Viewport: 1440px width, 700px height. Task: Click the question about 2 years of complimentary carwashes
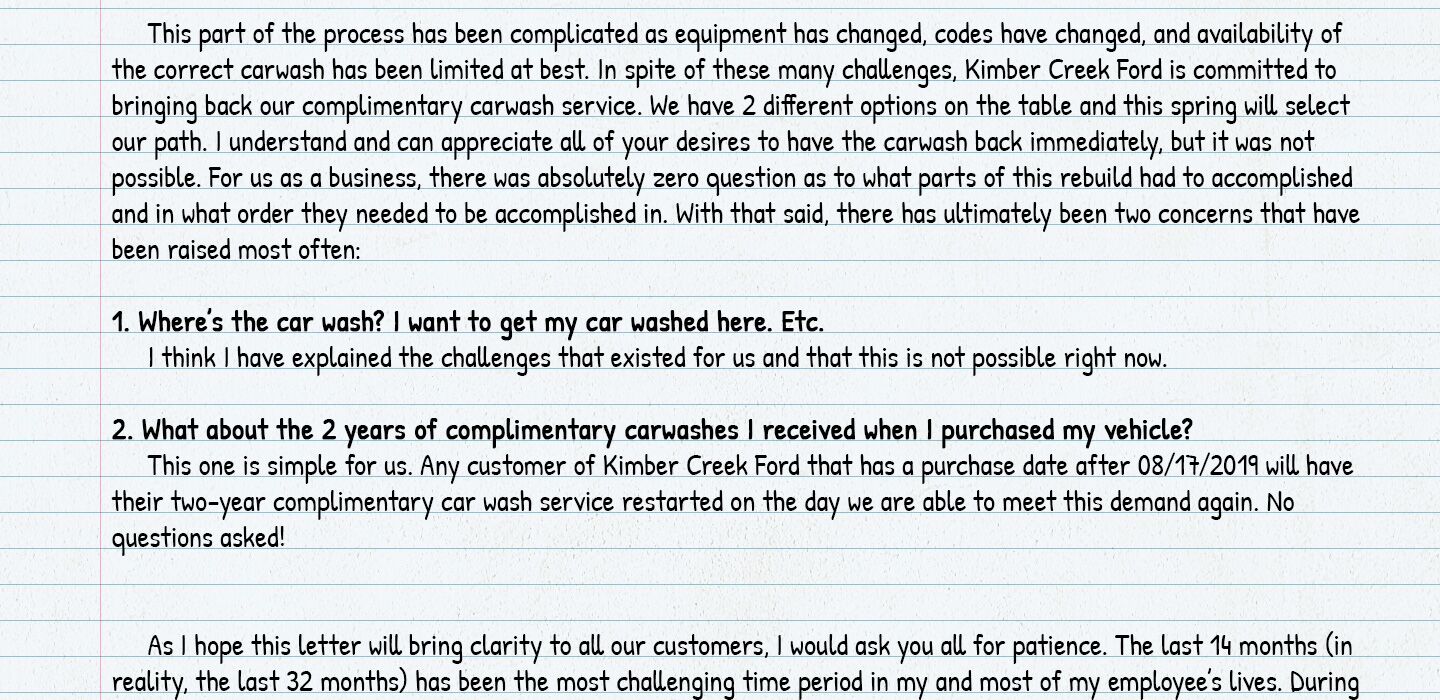click(652, 430)
